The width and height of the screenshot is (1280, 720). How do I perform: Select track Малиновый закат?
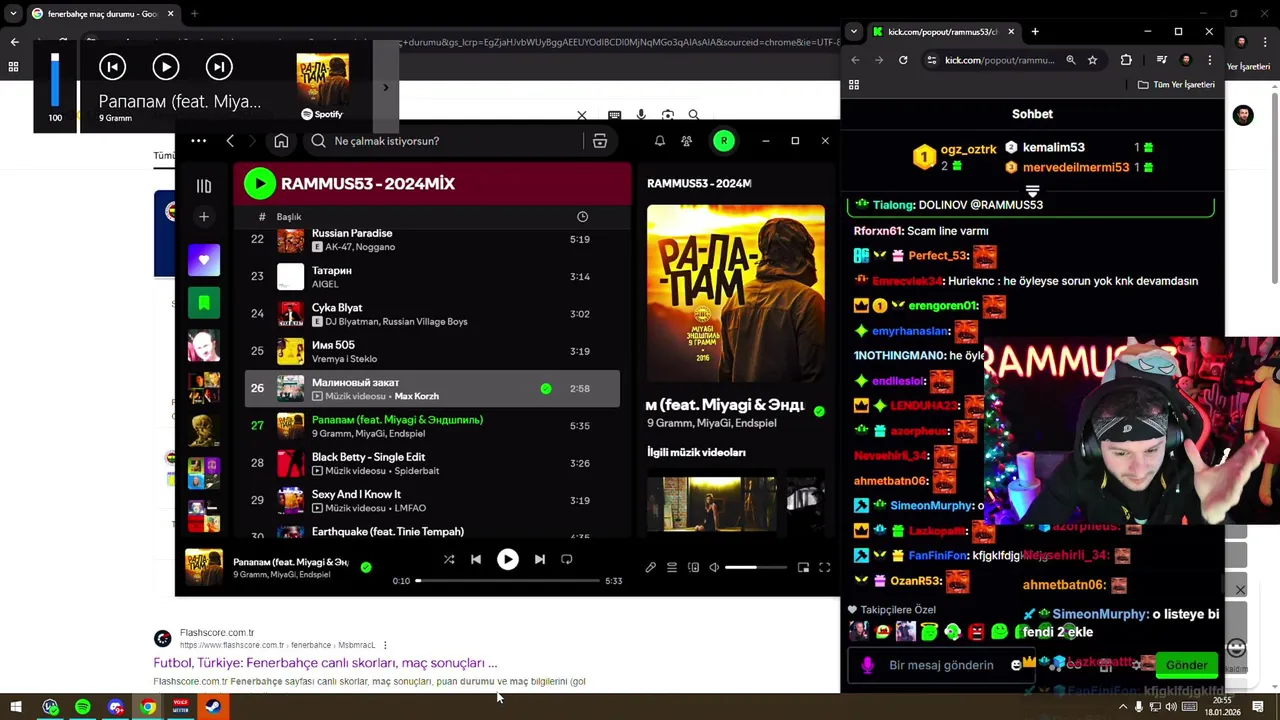pyautogui.click(x=432, y=388)
